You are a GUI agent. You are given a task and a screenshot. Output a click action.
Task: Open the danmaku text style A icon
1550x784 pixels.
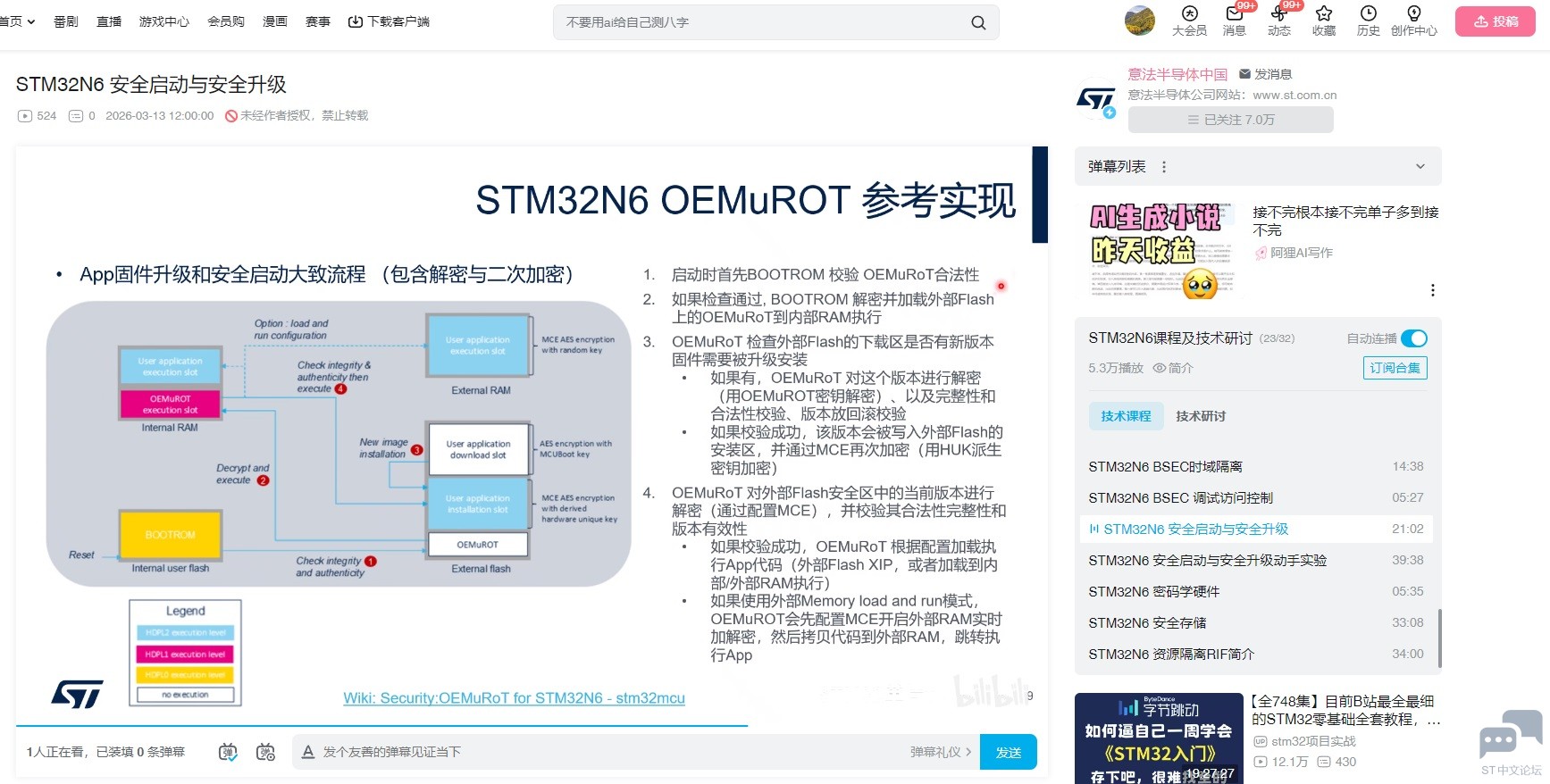point(308,752)
